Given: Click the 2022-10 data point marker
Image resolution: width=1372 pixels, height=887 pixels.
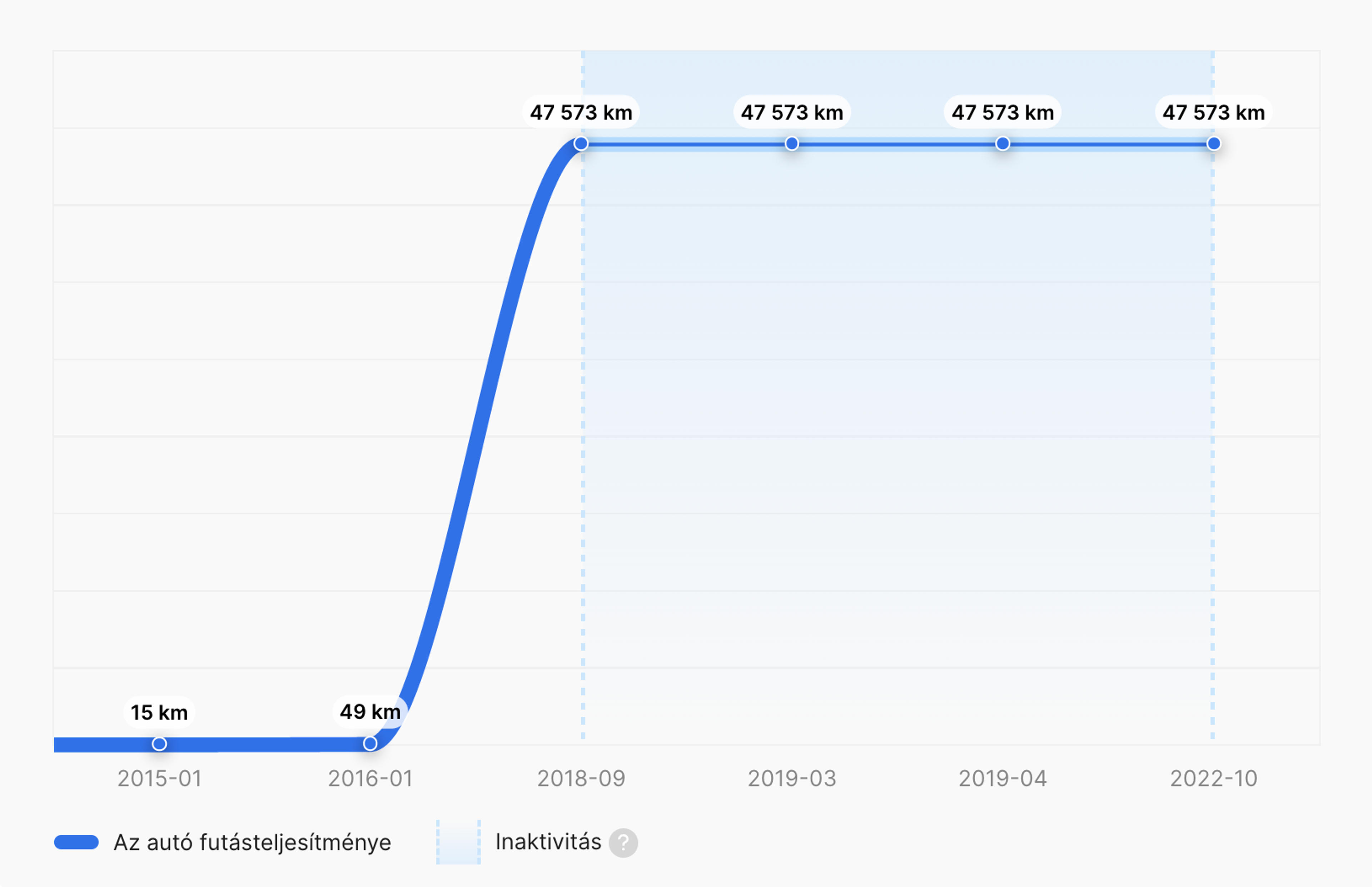Looking at the screenshot, I should click(x=1214, y=143).
